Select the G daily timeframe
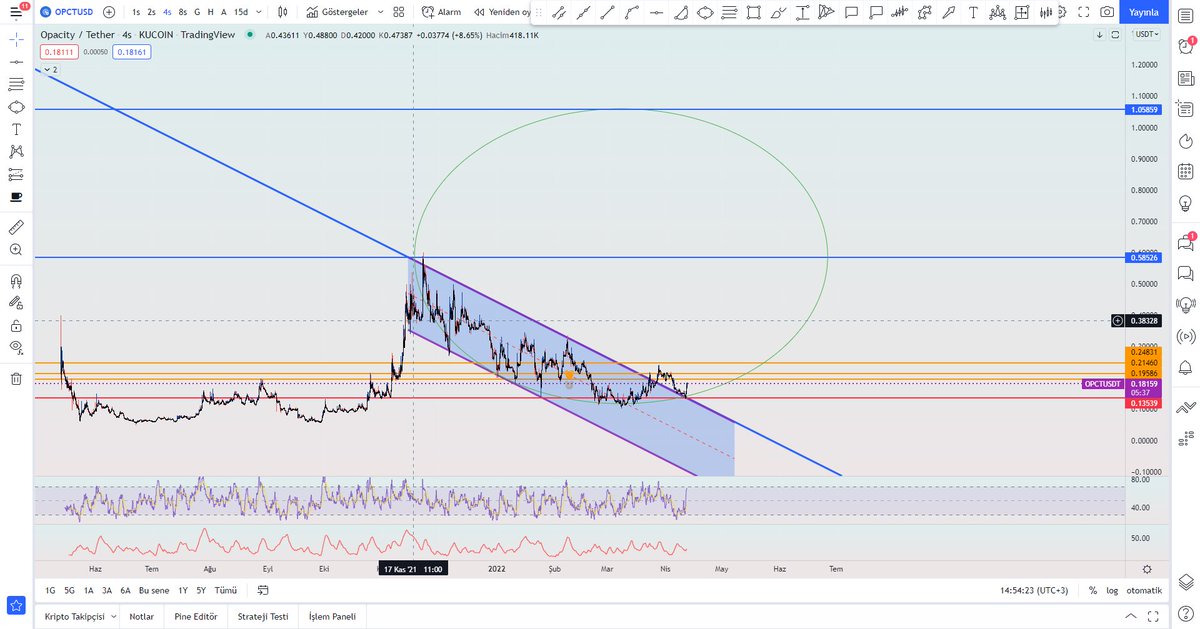This screenshot has height=629, width=1200. point(197,12)
